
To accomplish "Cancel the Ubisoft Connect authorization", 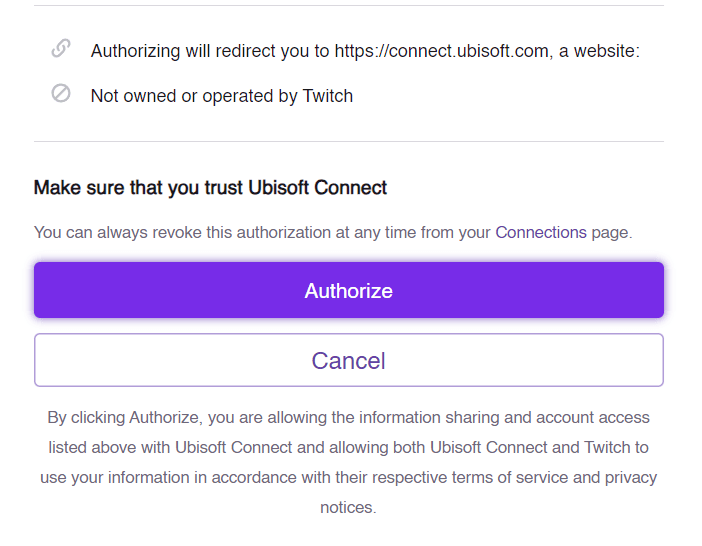I will pyautogui.click(x=348, y=360).
